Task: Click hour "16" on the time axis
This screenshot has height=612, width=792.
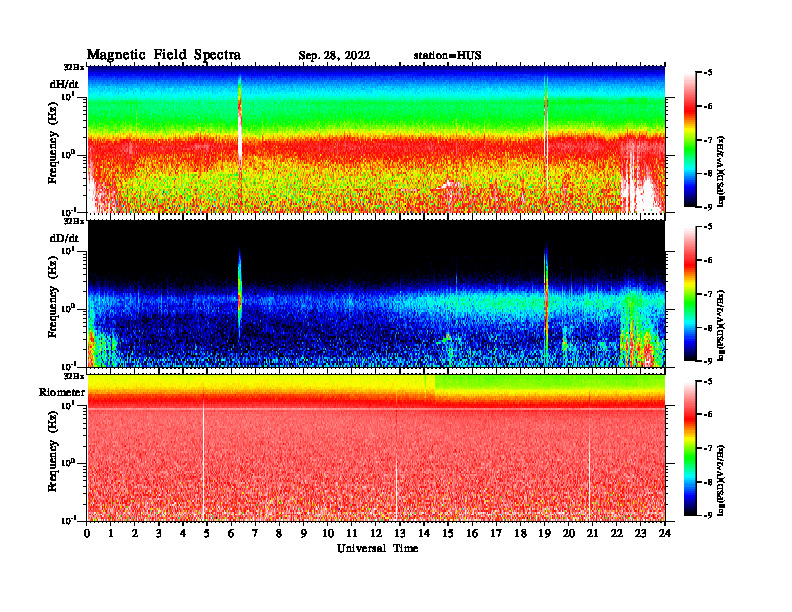Action: tap(472, 533)
